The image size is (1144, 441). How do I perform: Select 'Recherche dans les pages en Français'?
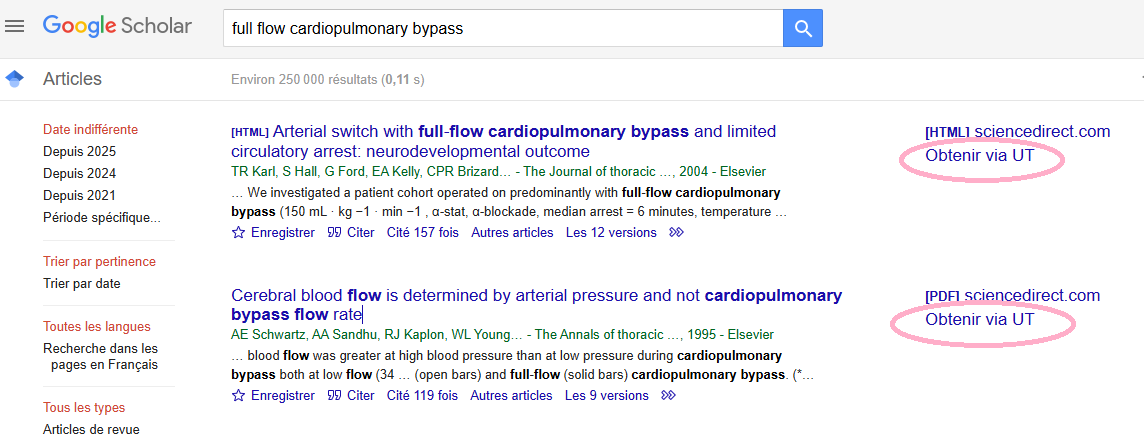tap(100, 357)
